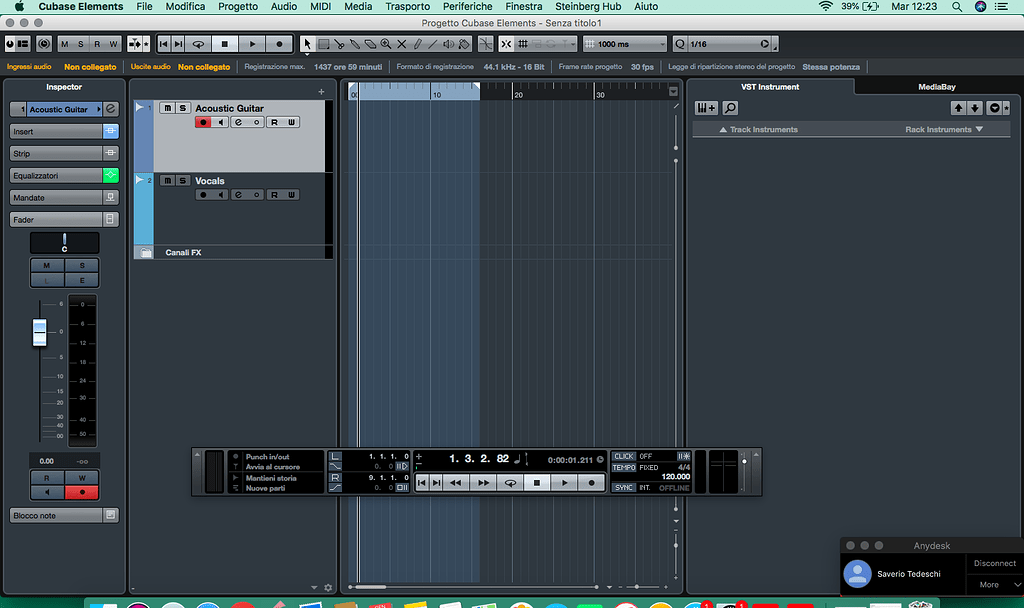Choose the Mute (X) tool
1024x608 pixels.
pos(402,43)
